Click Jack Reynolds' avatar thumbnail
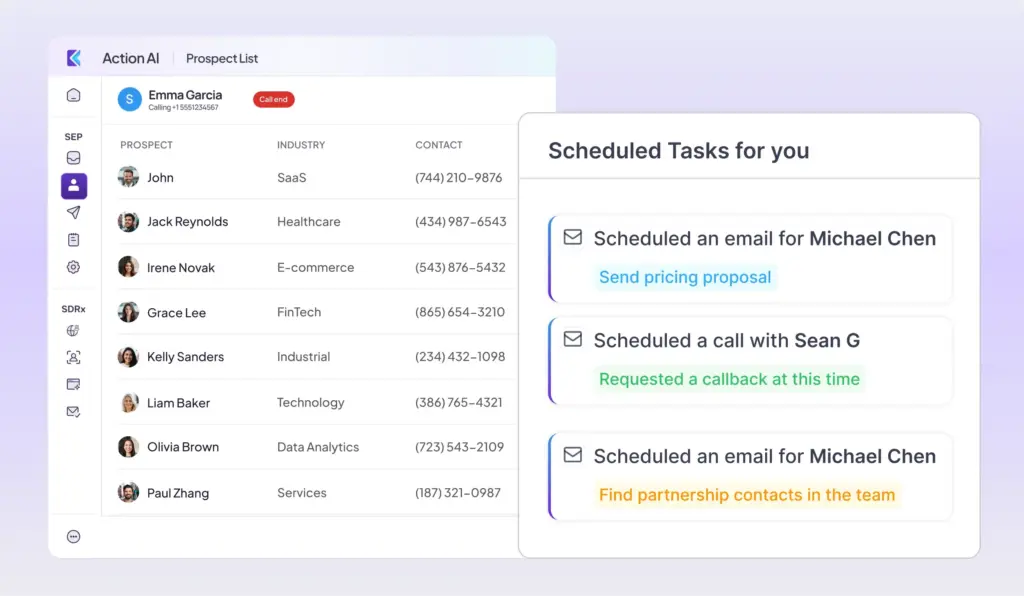This screenshot has height=596, width=1024. click(x=128, y=222)
